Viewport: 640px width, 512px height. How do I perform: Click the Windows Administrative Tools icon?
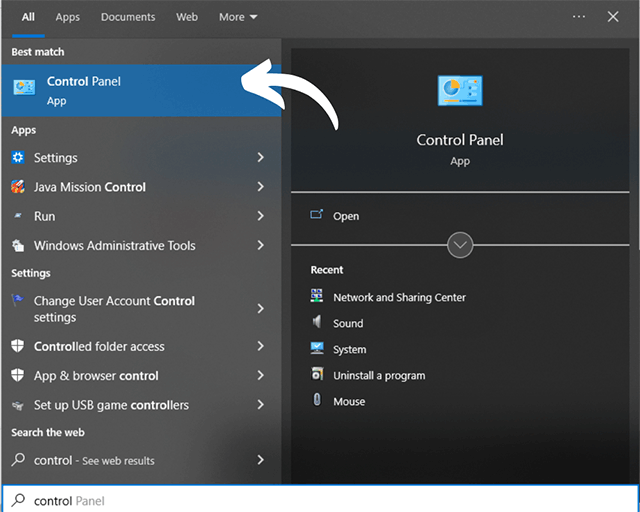coord(18,245)
